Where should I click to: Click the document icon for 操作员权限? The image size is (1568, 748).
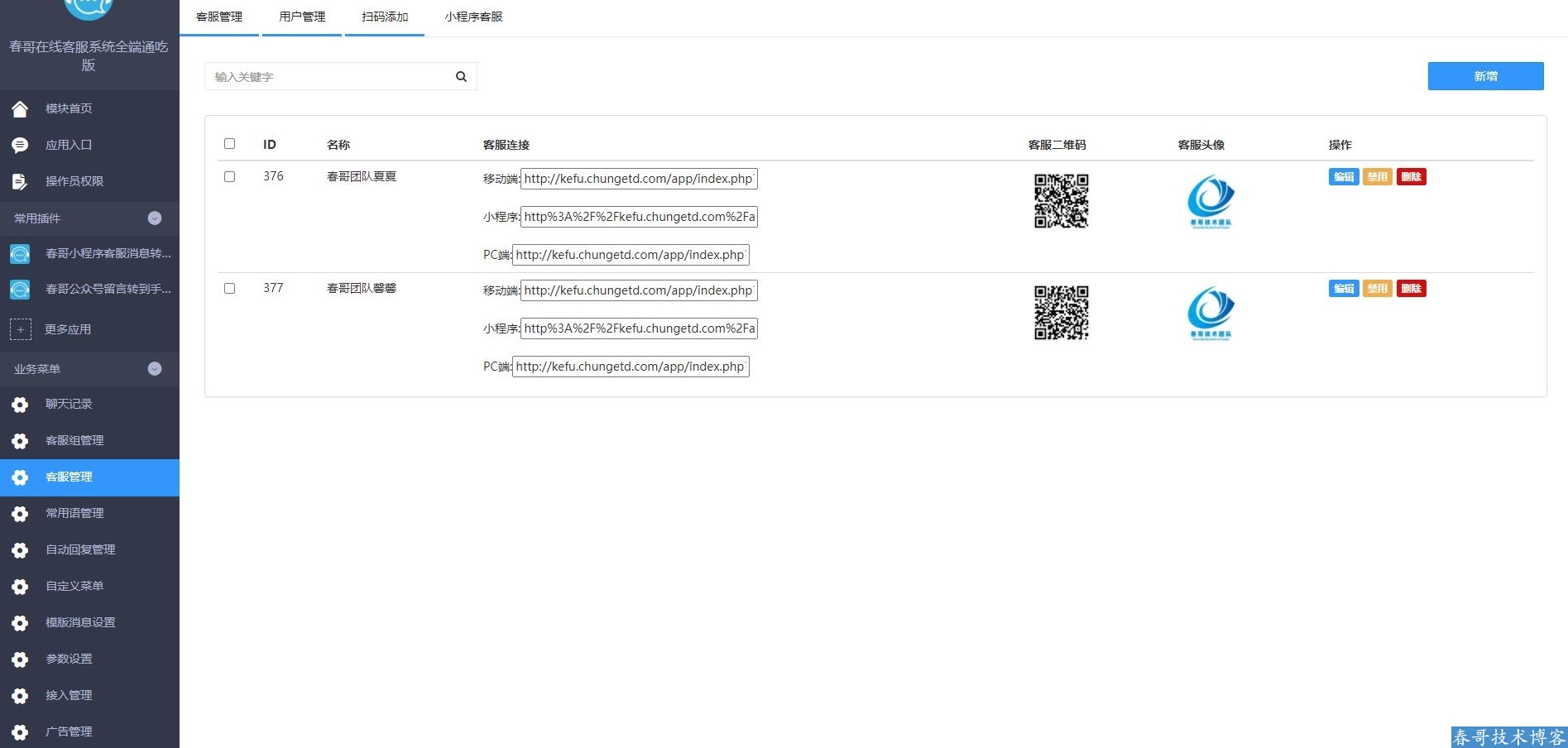click(20, 181)
